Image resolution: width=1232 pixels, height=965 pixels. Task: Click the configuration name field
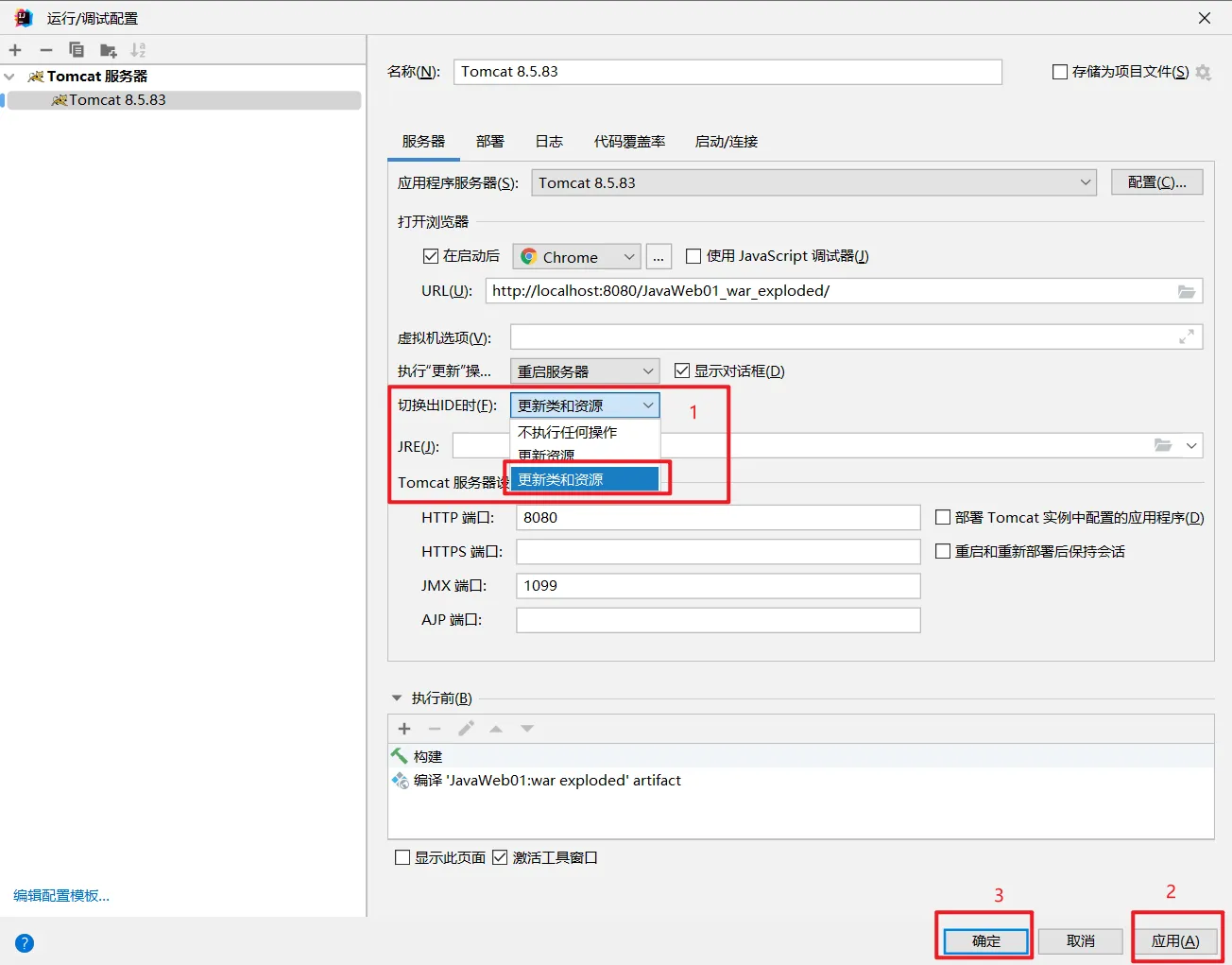[727, 72]
